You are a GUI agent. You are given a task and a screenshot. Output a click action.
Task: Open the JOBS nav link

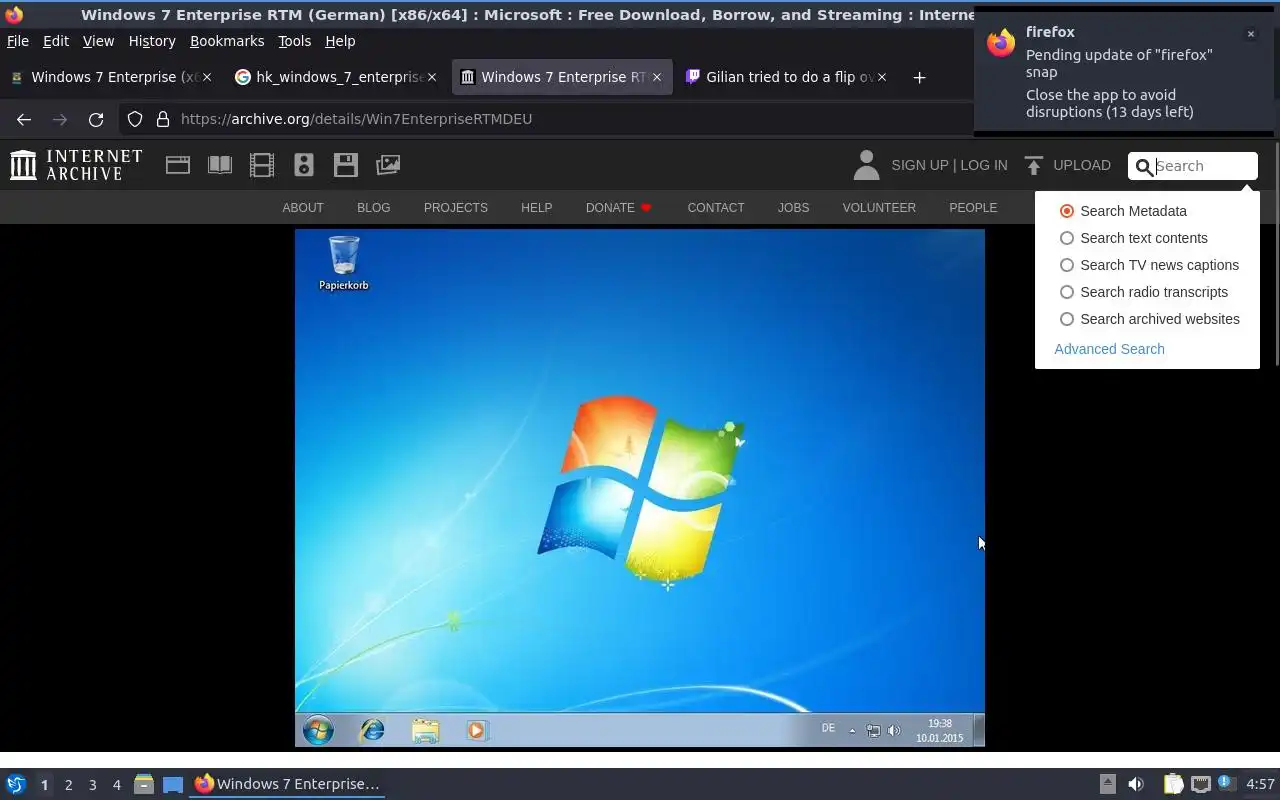pyautogui.click(x=793, y=208)
